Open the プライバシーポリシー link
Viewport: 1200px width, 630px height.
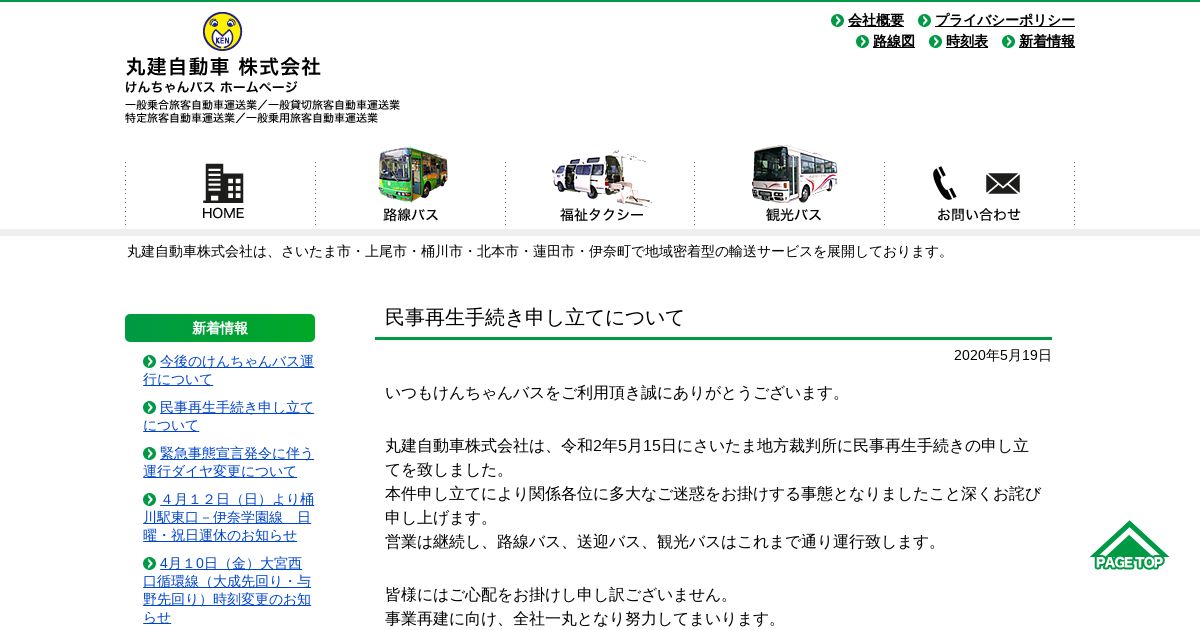1005,20
